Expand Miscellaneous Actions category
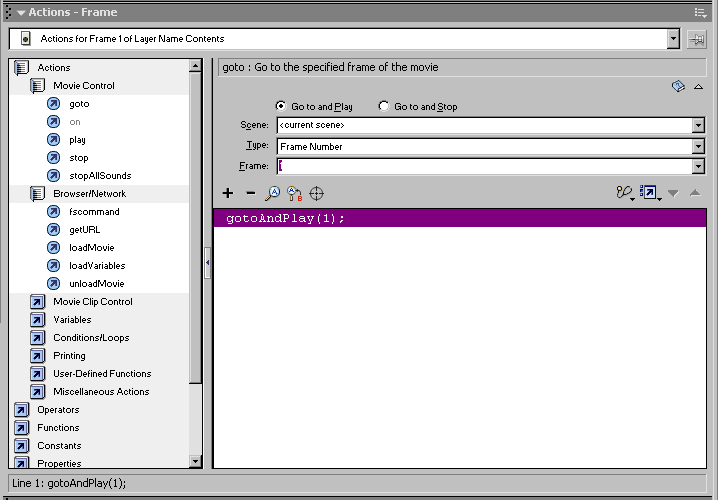The image size is (718, 500). 37,391
